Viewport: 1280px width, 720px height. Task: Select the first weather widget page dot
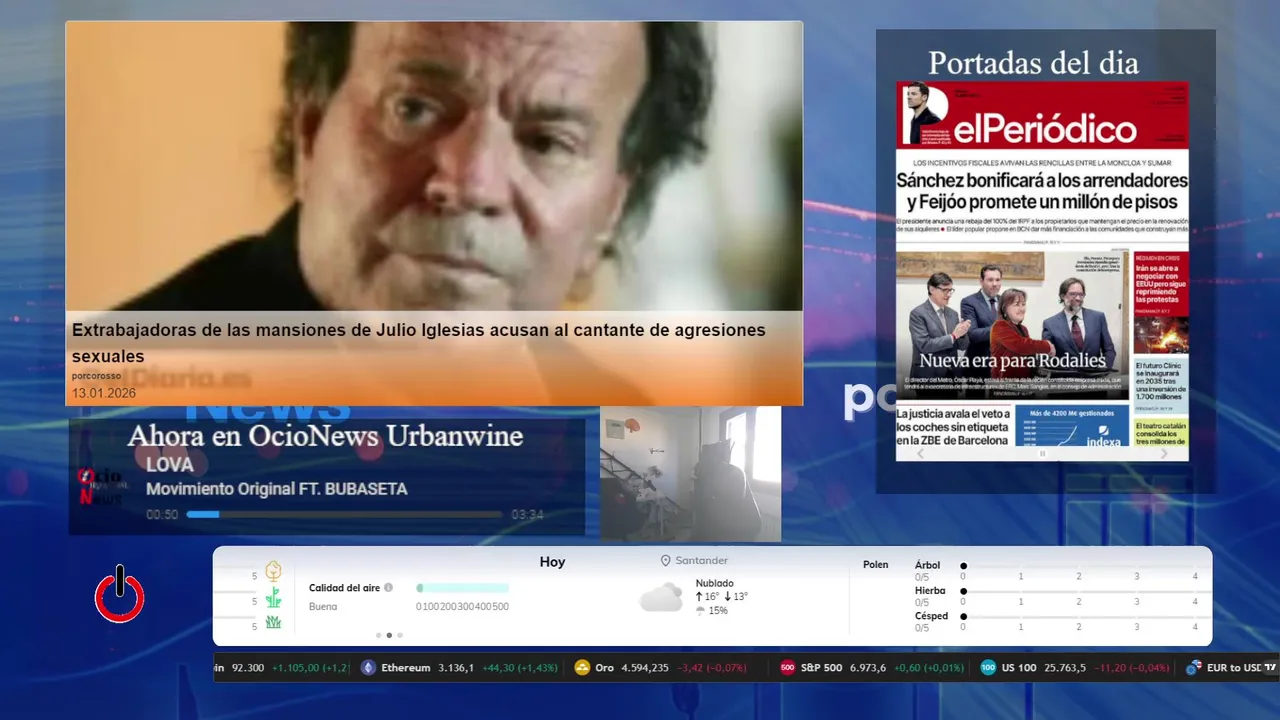tap(378, 635)
